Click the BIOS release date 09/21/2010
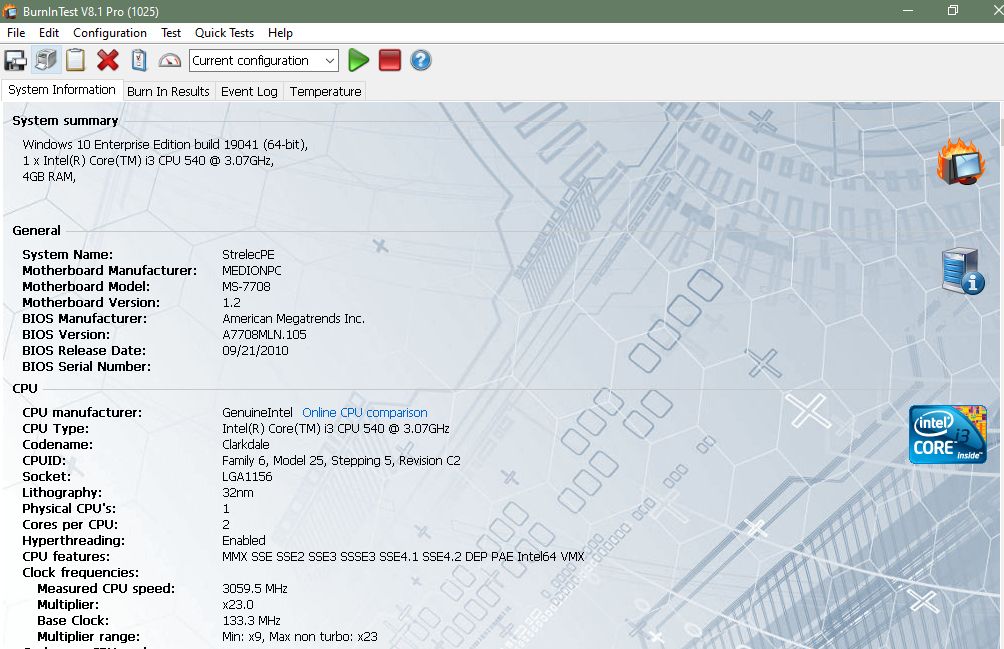The height and width of the screenshot is (649, 1004). tap(255, 351)
